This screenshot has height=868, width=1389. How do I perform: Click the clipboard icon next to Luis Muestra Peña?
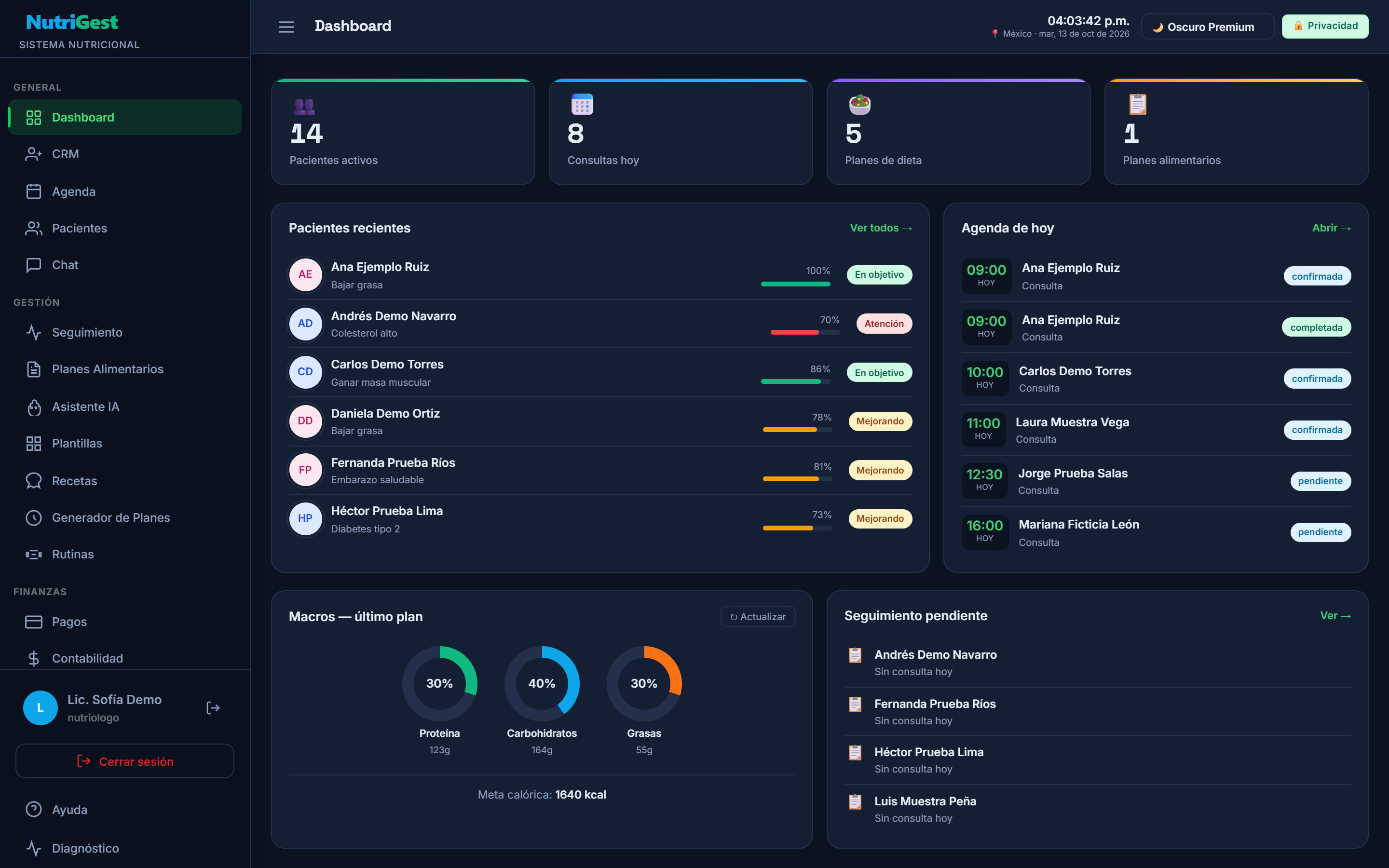855,801
